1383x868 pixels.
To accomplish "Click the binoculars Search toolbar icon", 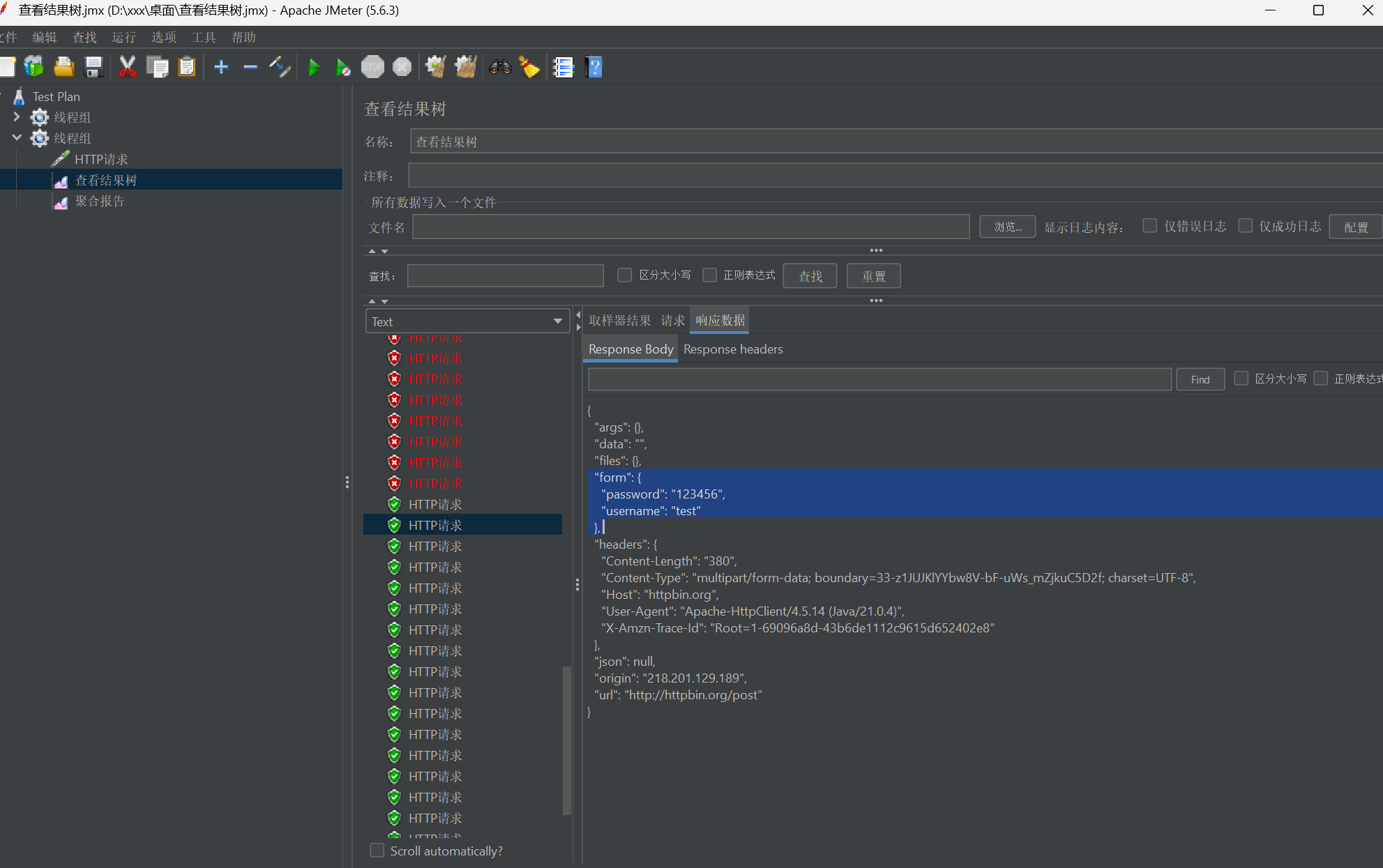I will point(500,68).
